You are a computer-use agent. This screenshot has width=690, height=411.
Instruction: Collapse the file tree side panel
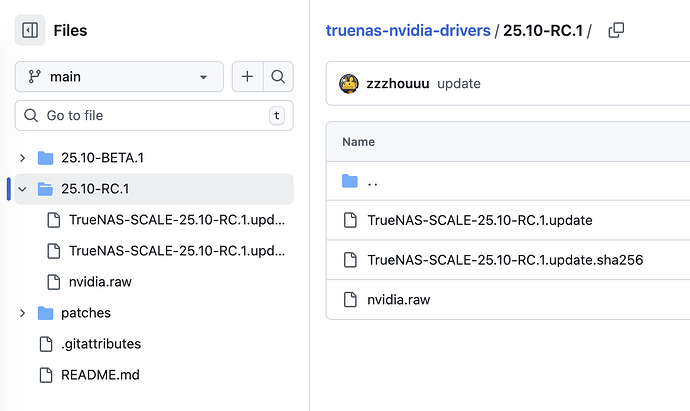click(30, 31)
